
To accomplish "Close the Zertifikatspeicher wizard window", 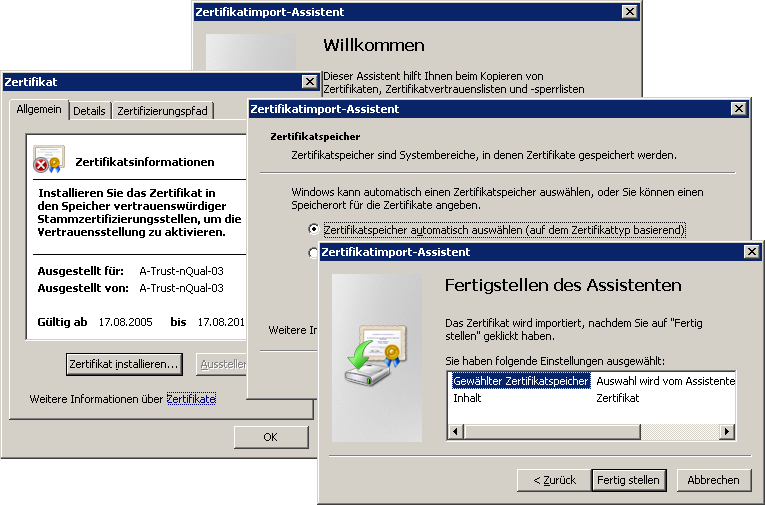I will pyautogui.click(x=739, y=109).
